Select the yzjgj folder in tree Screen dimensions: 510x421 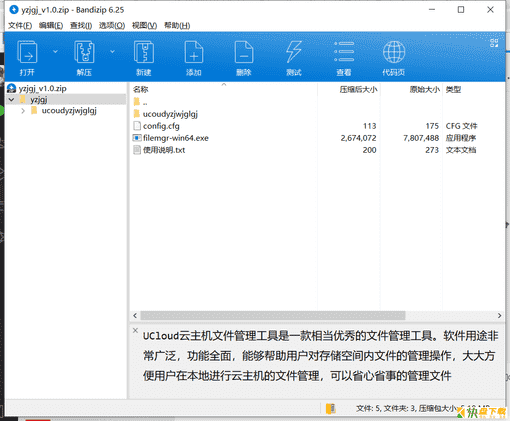click(39, 100)
